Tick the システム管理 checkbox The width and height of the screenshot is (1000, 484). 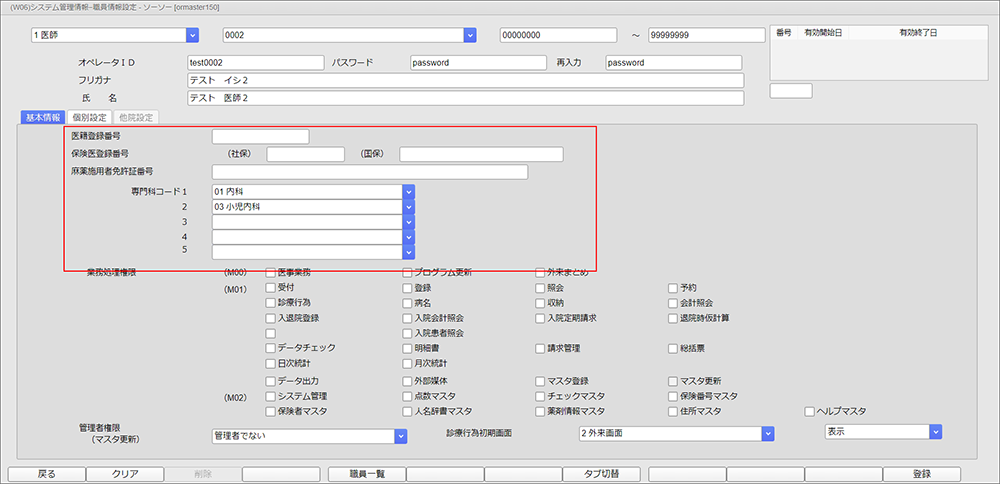(270, 397)
